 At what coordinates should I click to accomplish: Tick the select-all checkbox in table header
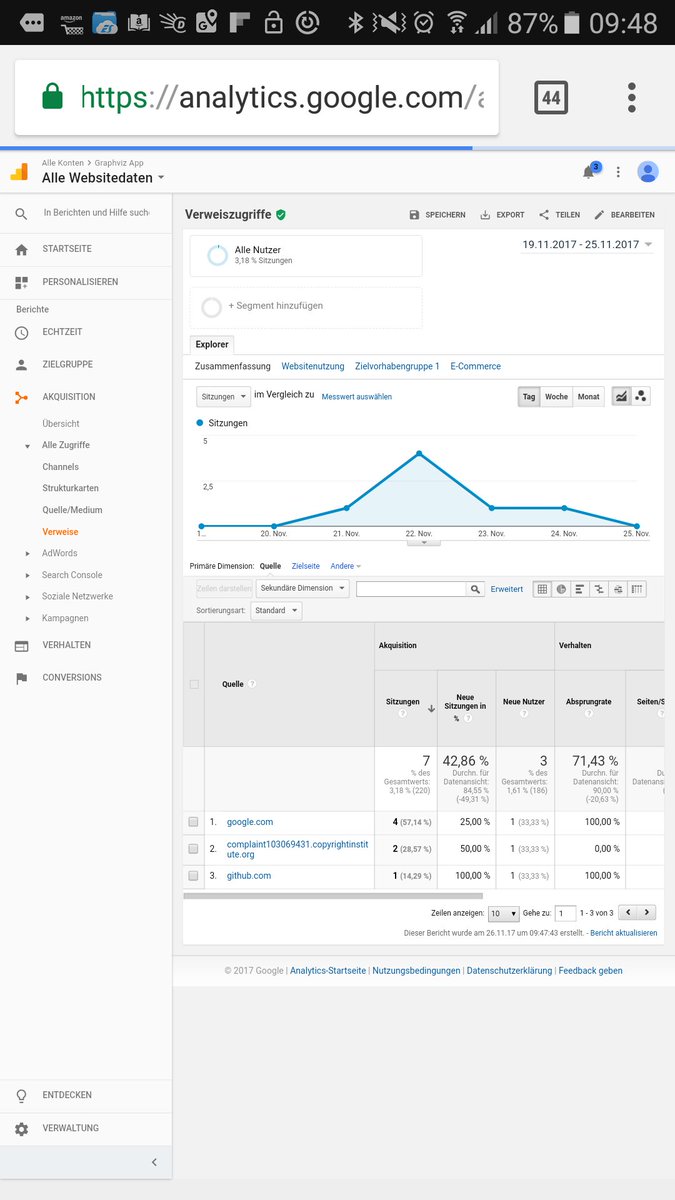click(194, 685)
